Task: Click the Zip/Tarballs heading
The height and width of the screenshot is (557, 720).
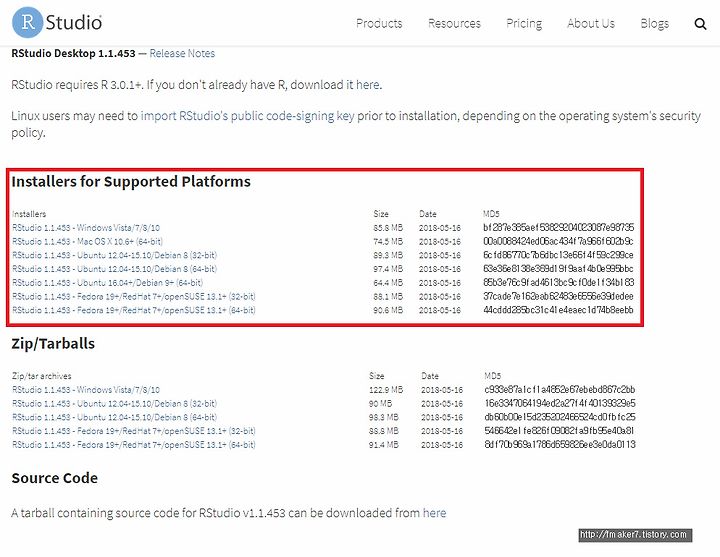Action: [x=53, y=343]
